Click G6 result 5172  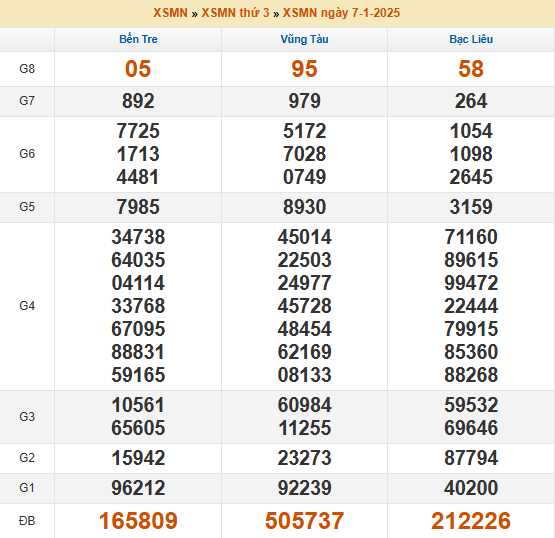coord(304,131)
